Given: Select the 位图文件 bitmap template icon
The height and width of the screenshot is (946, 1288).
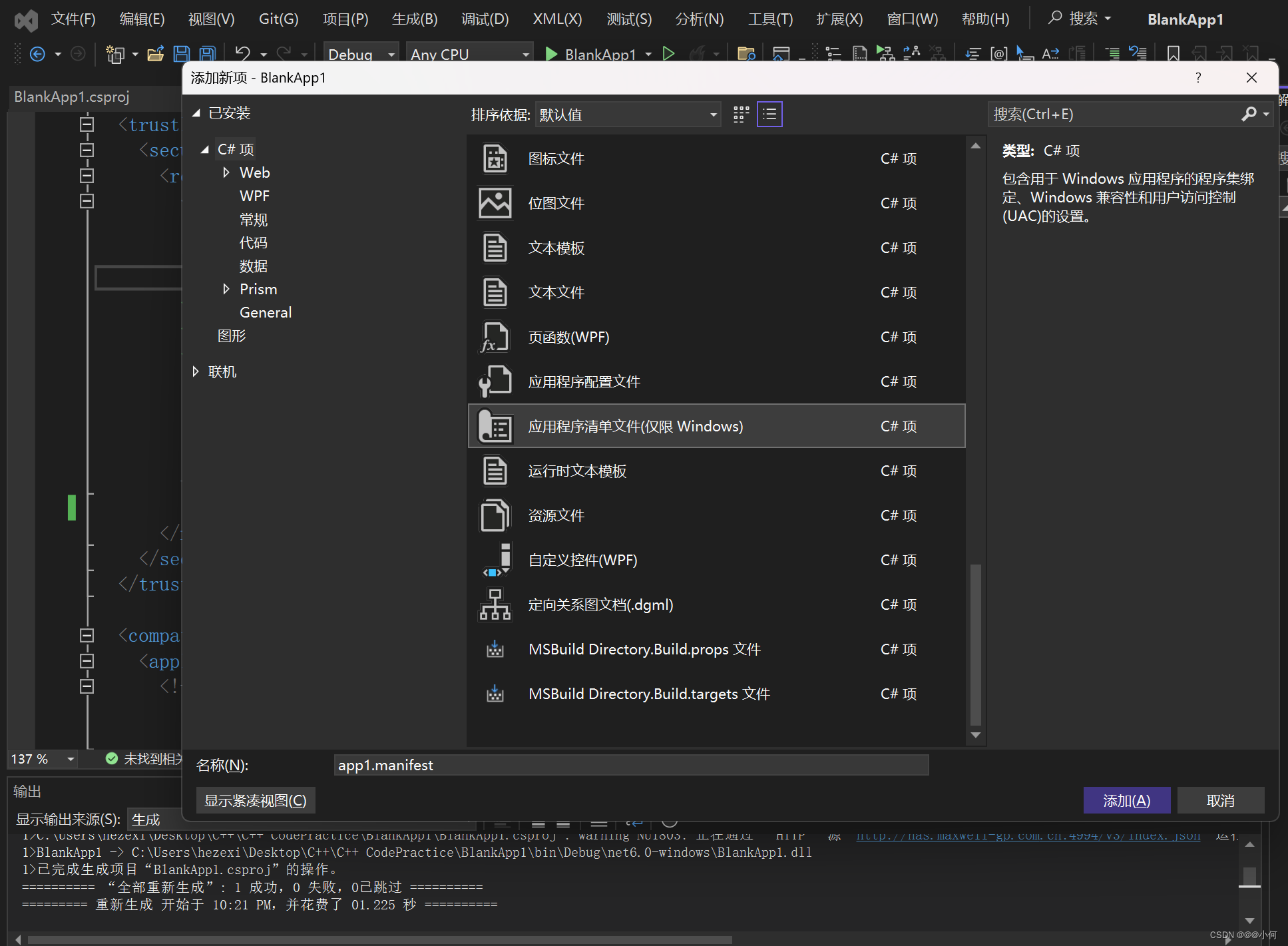Looking at the screenshot, I should coord(495,203).
